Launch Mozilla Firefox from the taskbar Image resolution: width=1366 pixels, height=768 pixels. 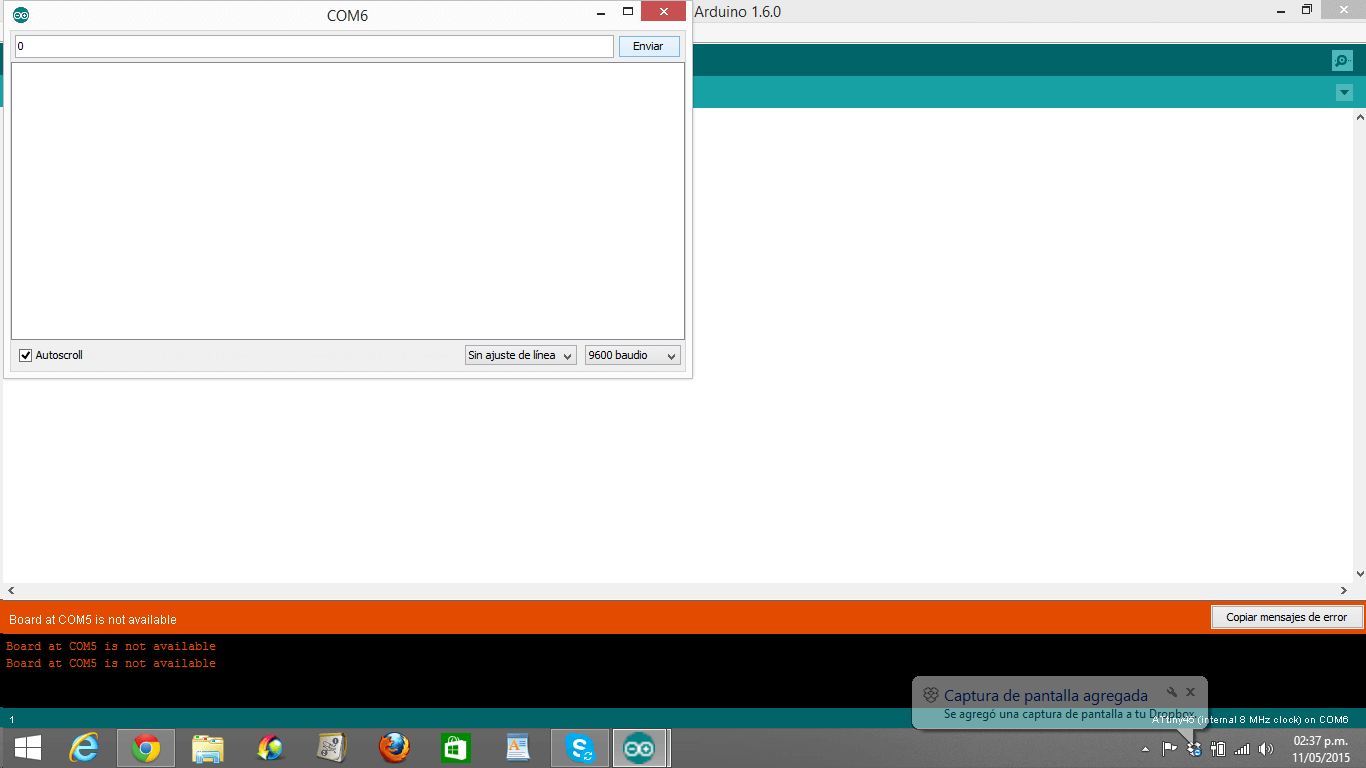pyautogui.click(x=394, y=748)
